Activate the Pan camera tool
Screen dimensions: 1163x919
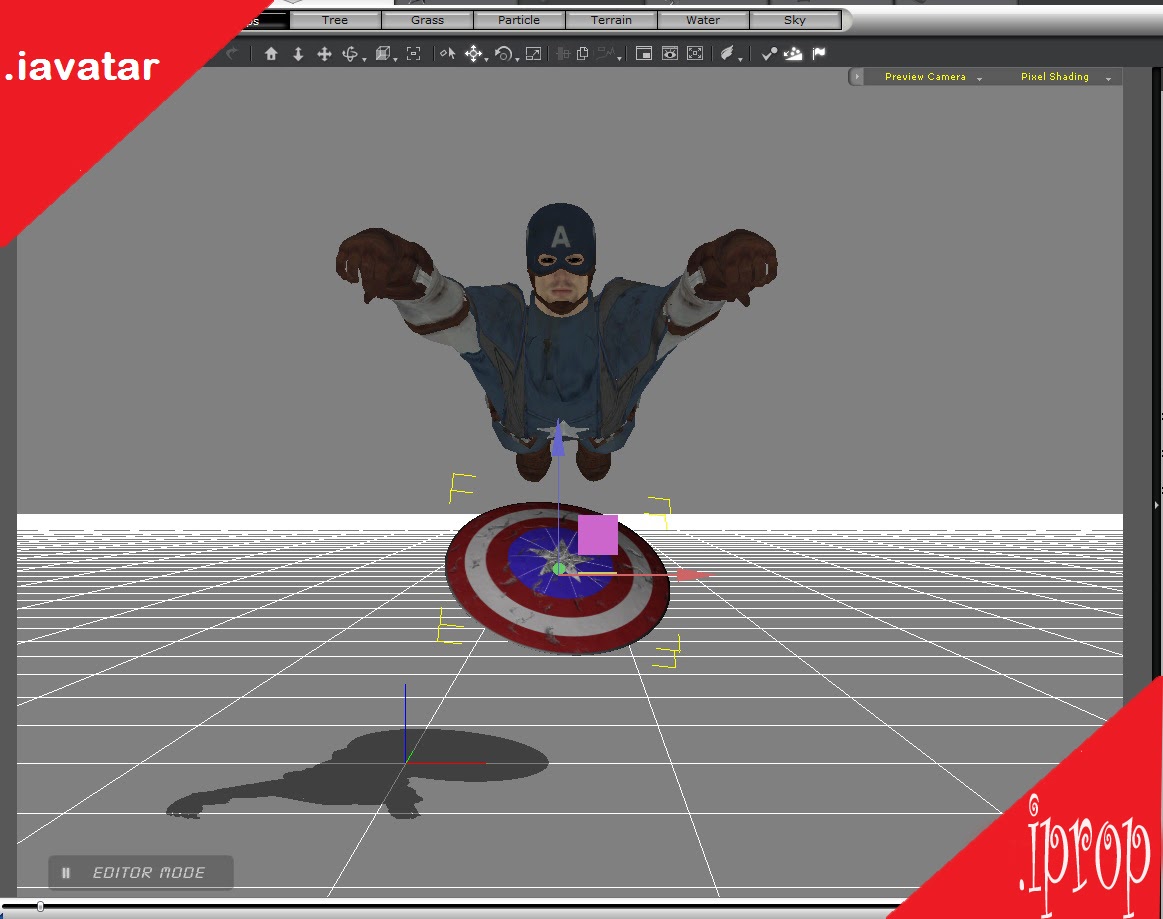pos(325,53)
